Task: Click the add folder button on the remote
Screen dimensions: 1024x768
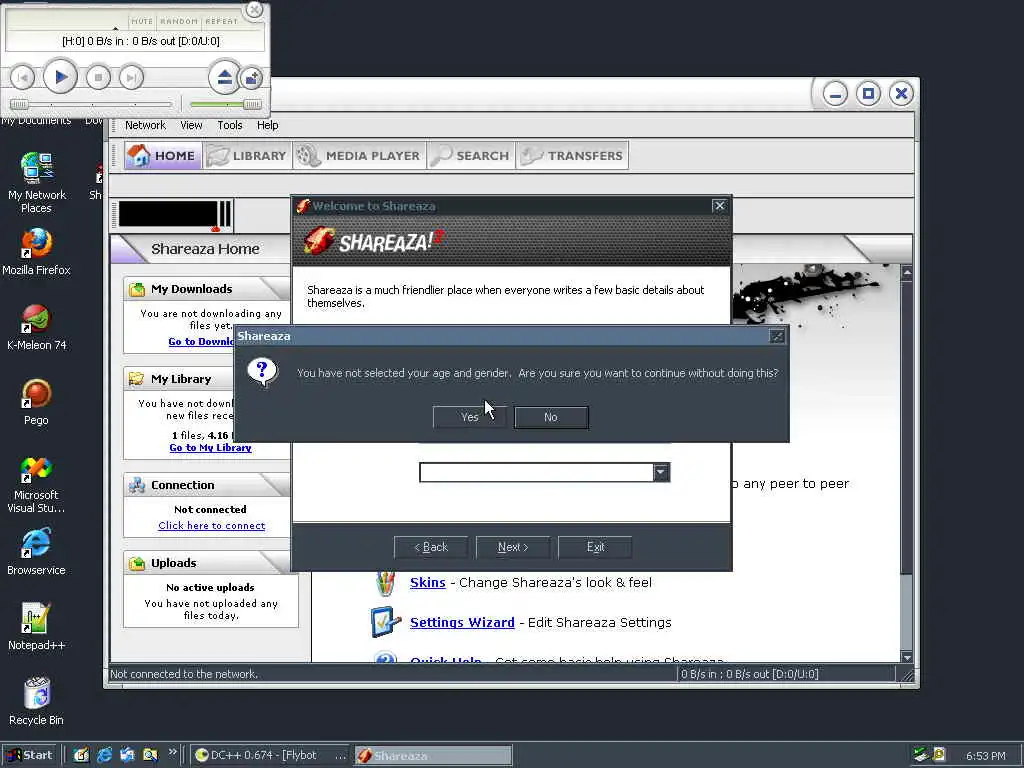Action: coord(251,78)
